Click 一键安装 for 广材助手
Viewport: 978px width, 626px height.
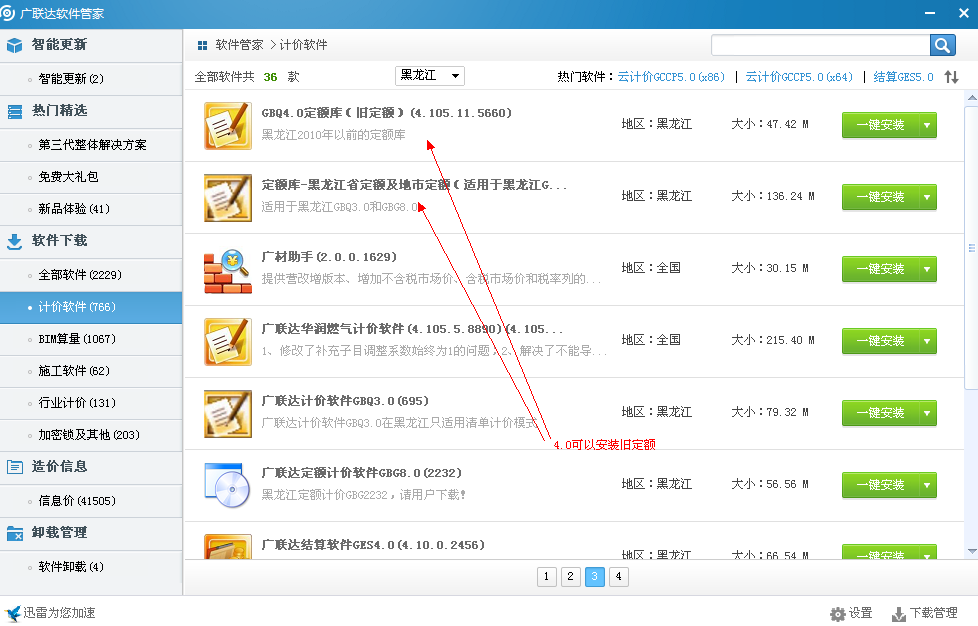tap(880, 269)
